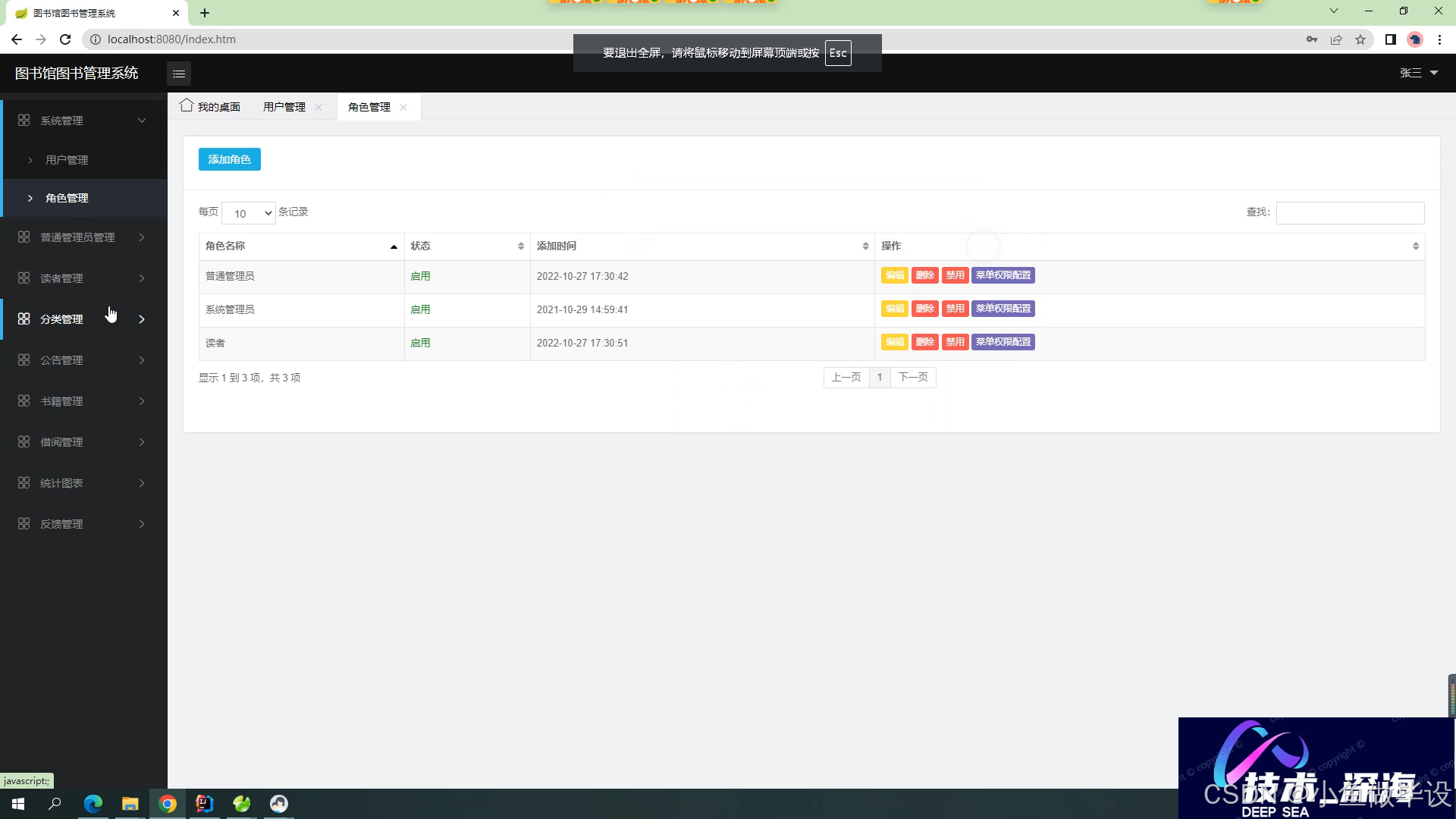Screen dimensions: 1456x819
Task: Switch to the 用户管理 tab
Action: [284, 107]
